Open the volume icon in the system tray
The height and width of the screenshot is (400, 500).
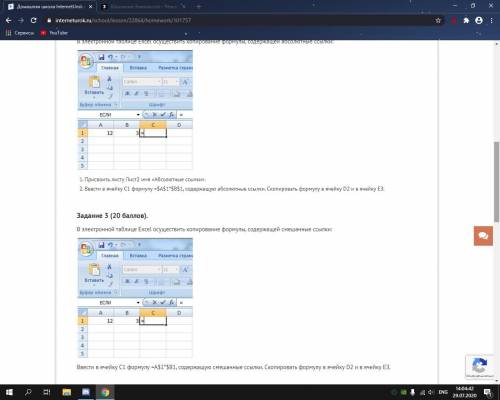coord(431,392)
